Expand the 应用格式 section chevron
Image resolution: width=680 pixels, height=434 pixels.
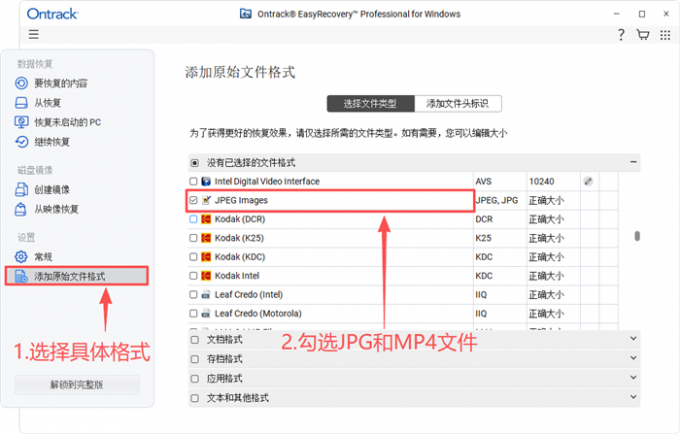click(633, 377)
